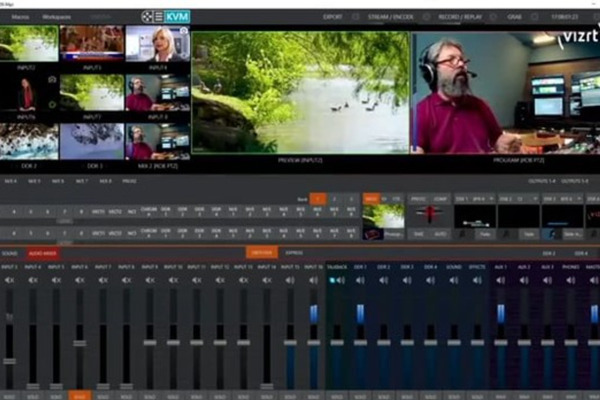
Task: Mute the INPUT 1 audio channel speaker
Action: pos(10,280)
